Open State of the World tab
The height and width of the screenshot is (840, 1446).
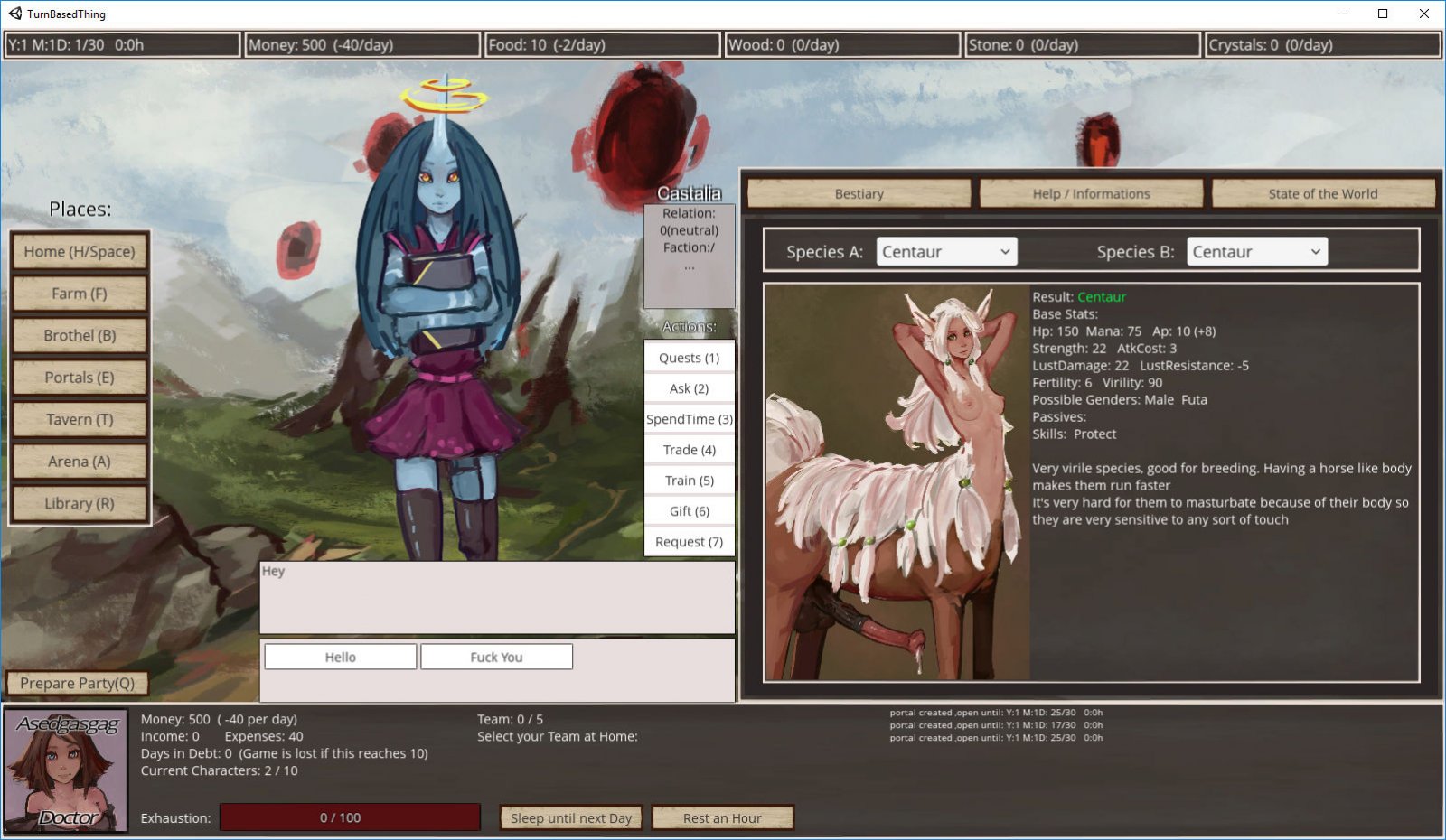1323,193
